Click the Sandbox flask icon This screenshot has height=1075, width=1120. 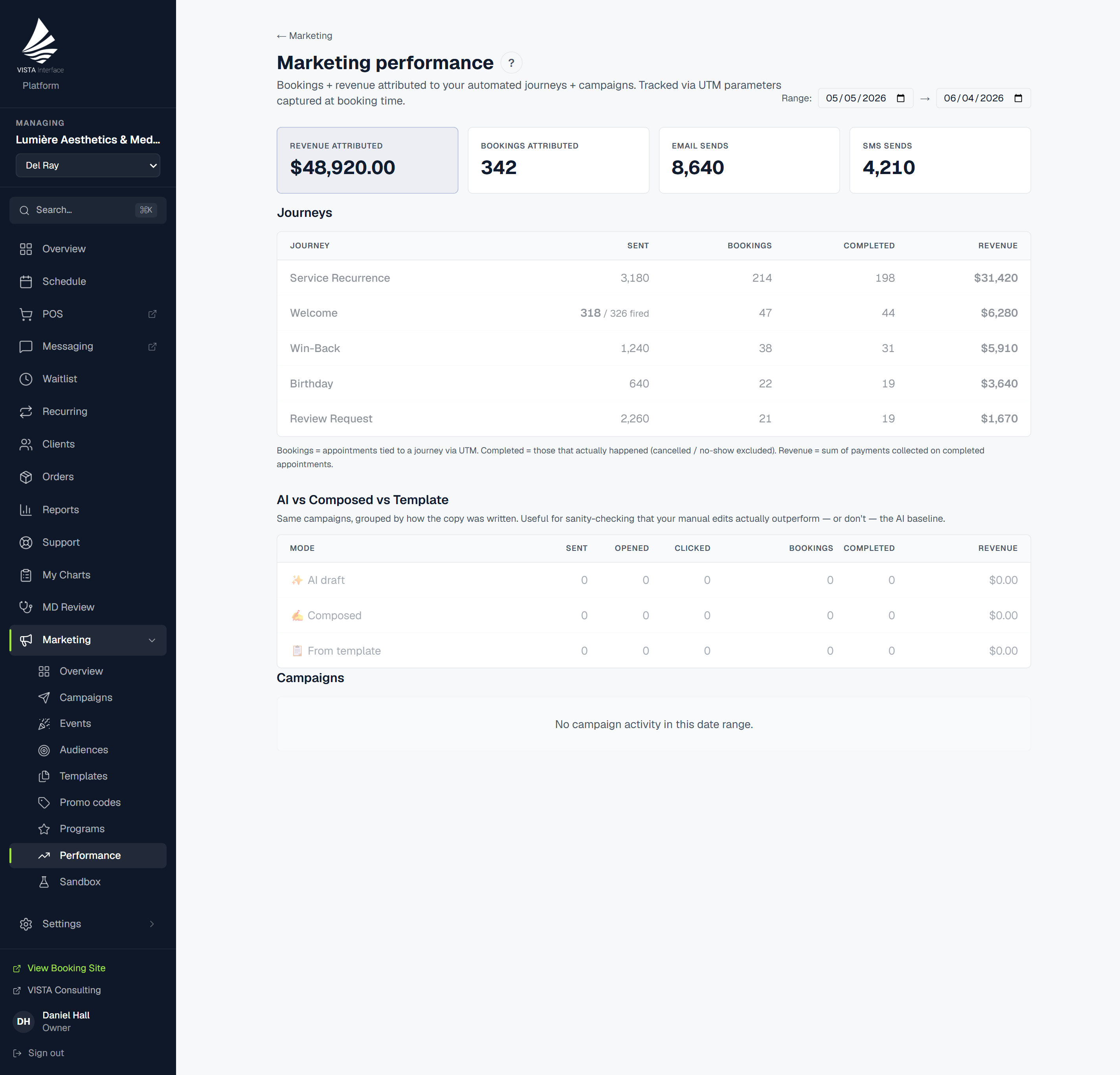[44, 882]
